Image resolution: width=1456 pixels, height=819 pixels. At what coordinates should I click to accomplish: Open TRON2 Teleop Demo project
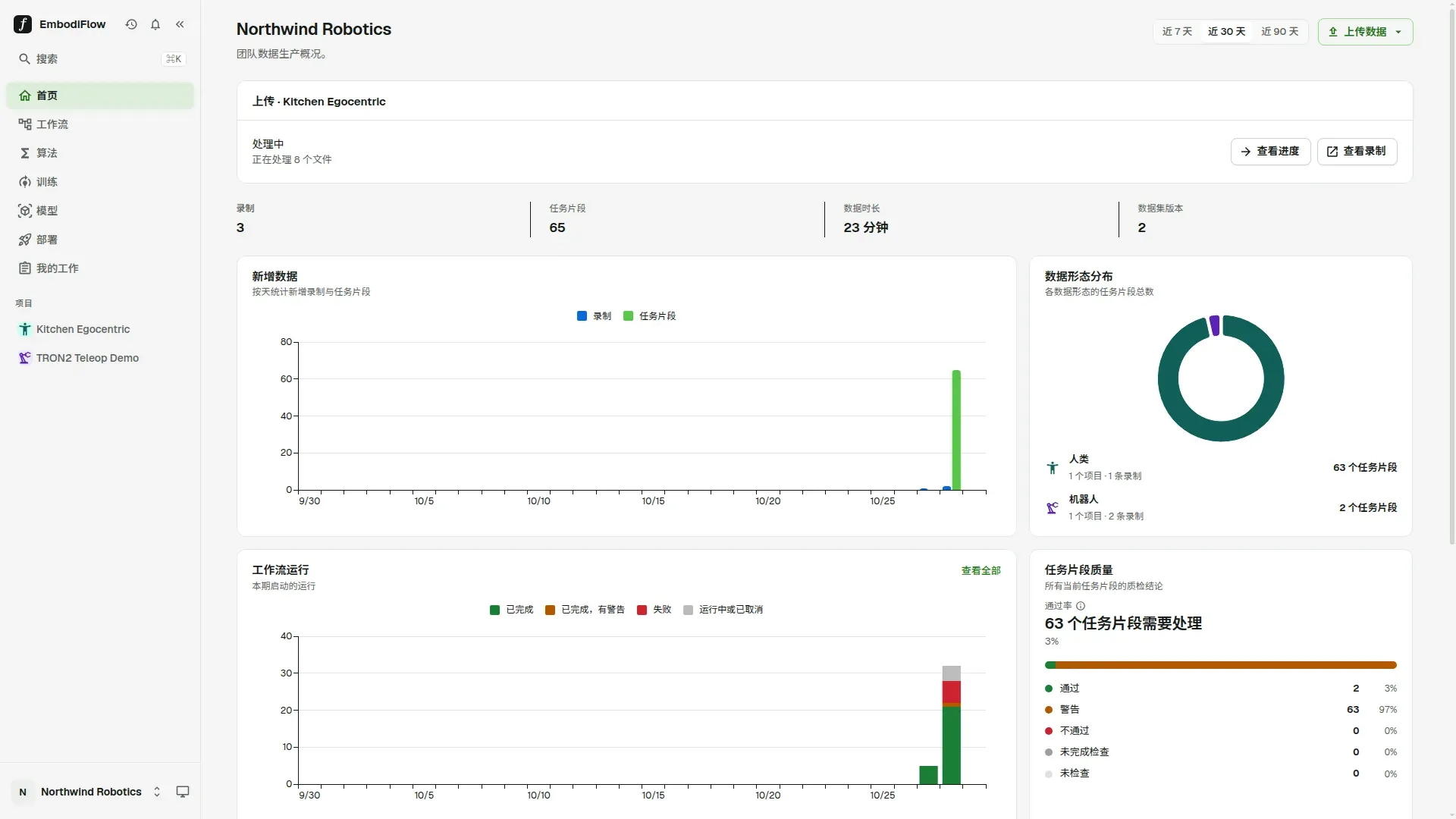pyautogui.click(x=100, y=358)
